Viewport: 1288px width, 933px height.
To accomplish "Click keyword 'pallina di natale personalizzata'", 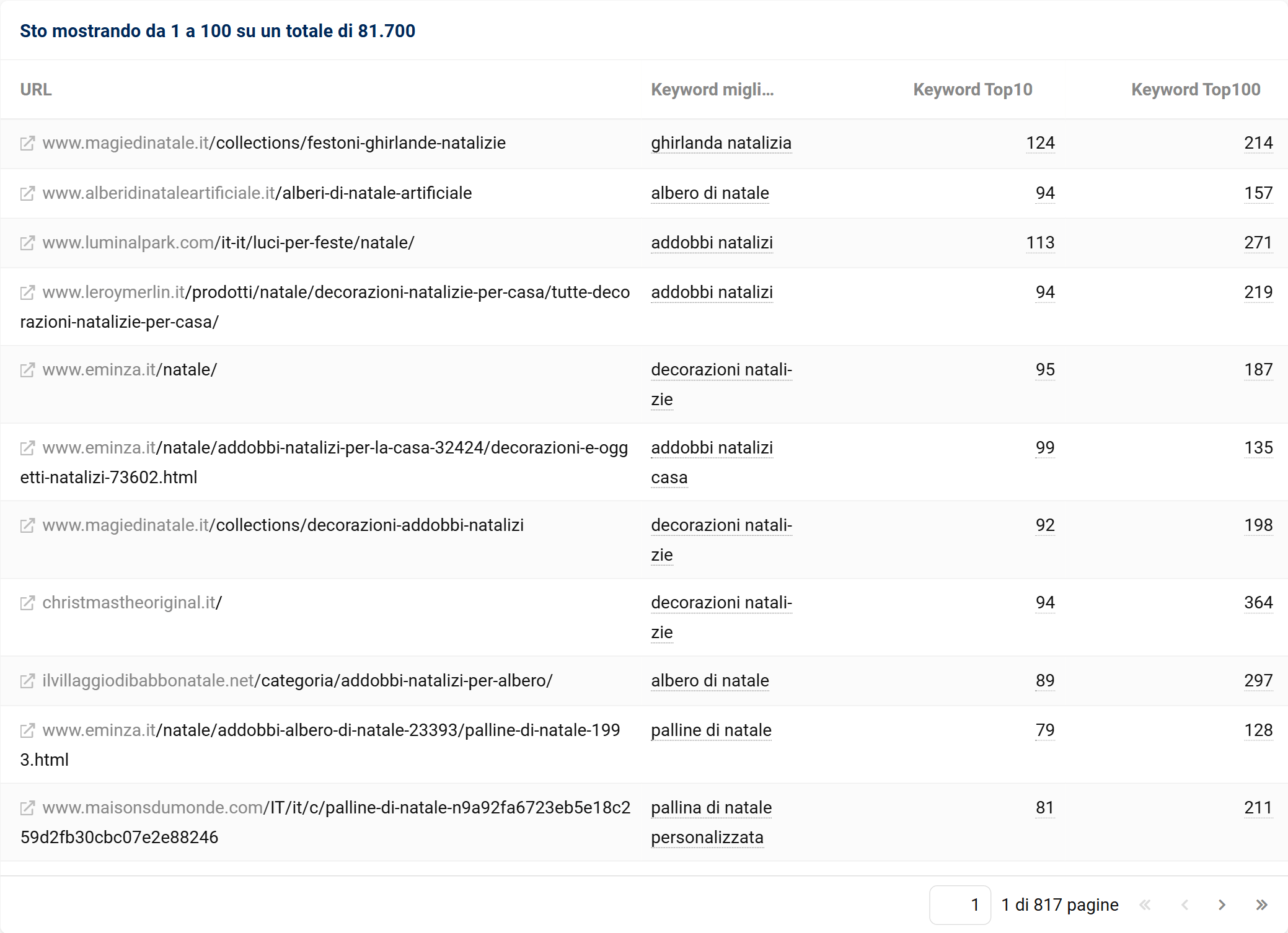I will coord(711,823).
